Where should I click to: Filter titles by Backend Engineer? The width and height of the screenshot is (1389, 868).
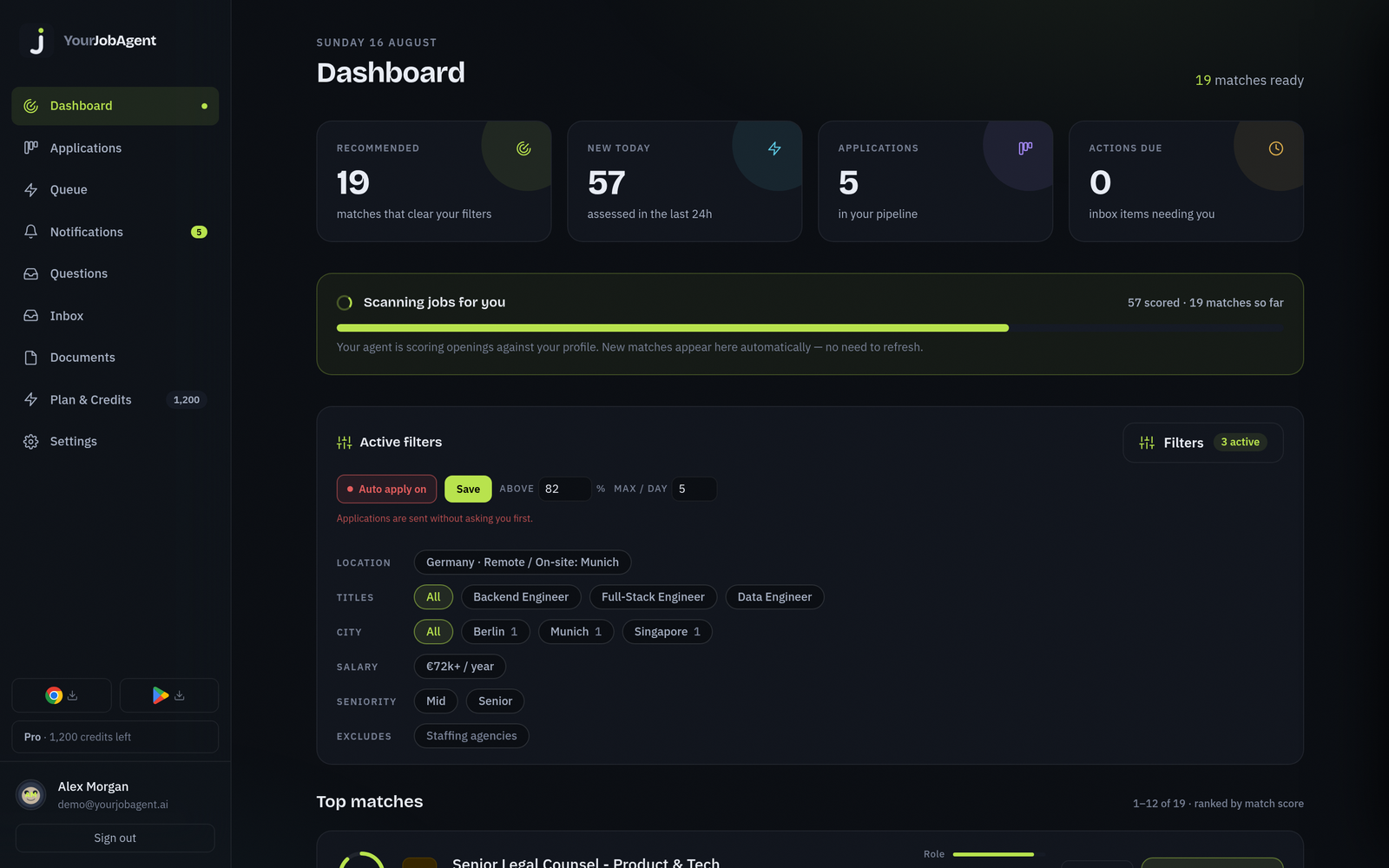521,597
